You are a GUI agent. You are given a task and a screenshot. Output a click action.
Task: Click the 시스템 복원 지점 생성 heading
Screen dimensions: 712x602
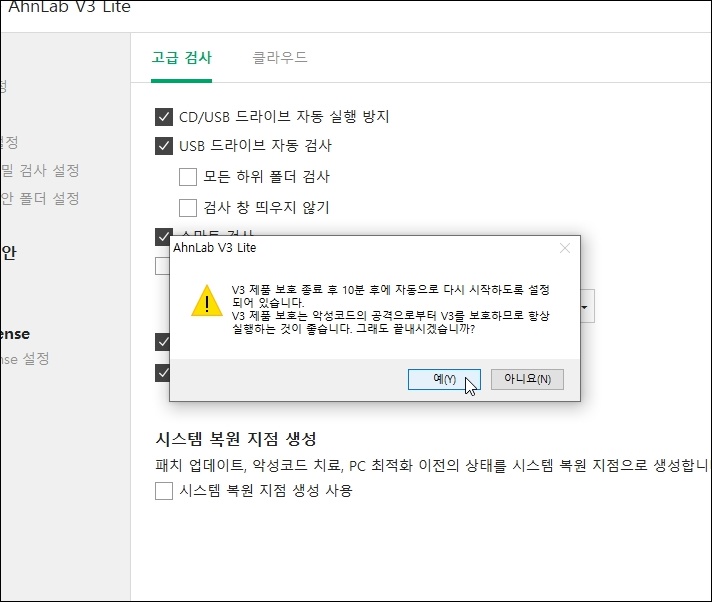(236, 439)
